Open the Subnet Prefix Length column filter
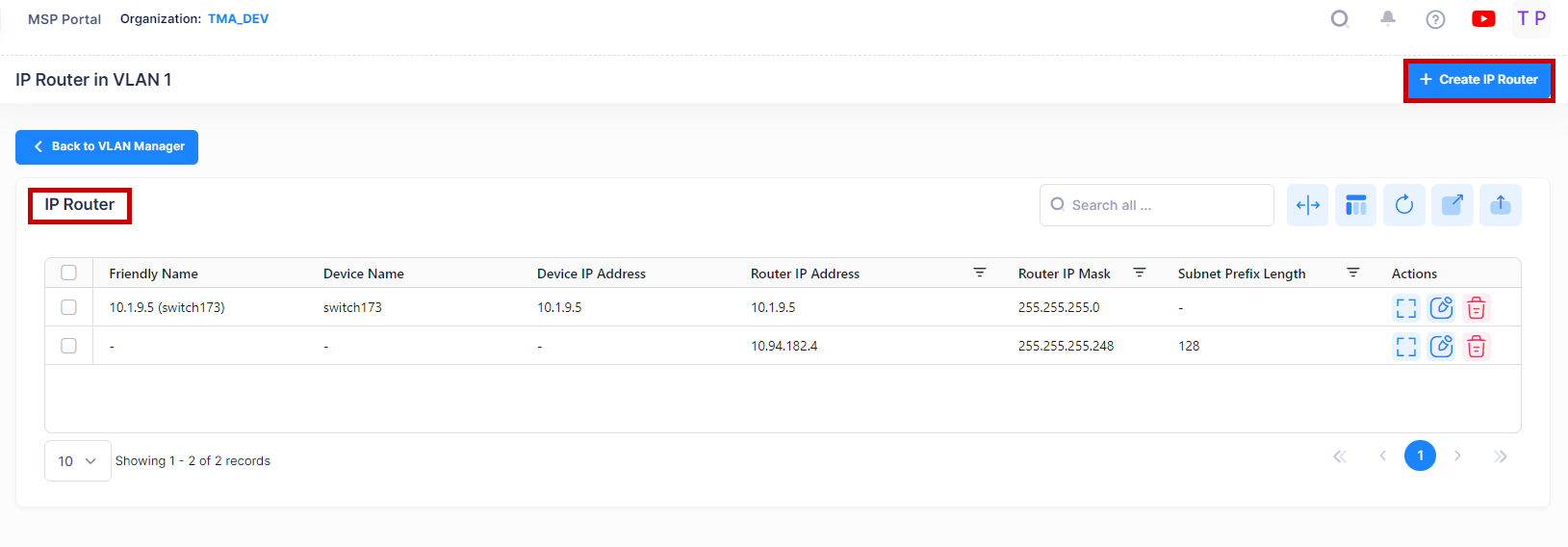This screenshot has width=1568, height=547. (x=1352, y=273)
